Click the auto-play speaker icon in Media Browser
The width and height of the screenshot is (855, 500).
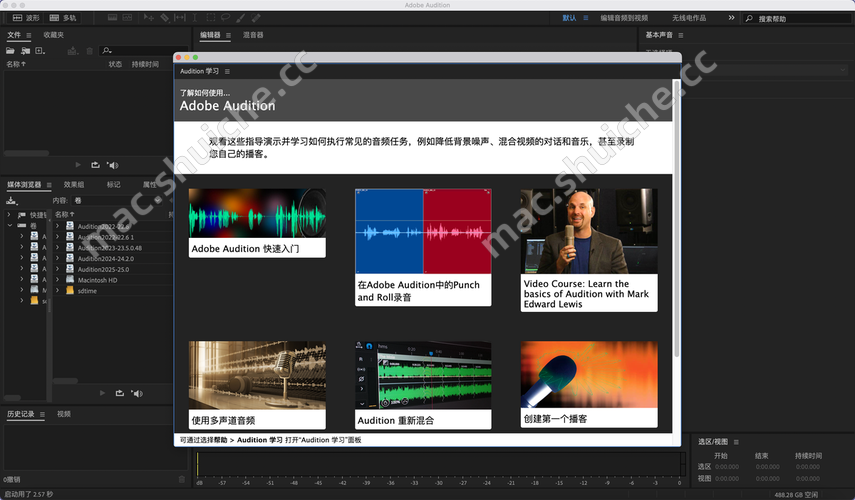coord(135,393)
